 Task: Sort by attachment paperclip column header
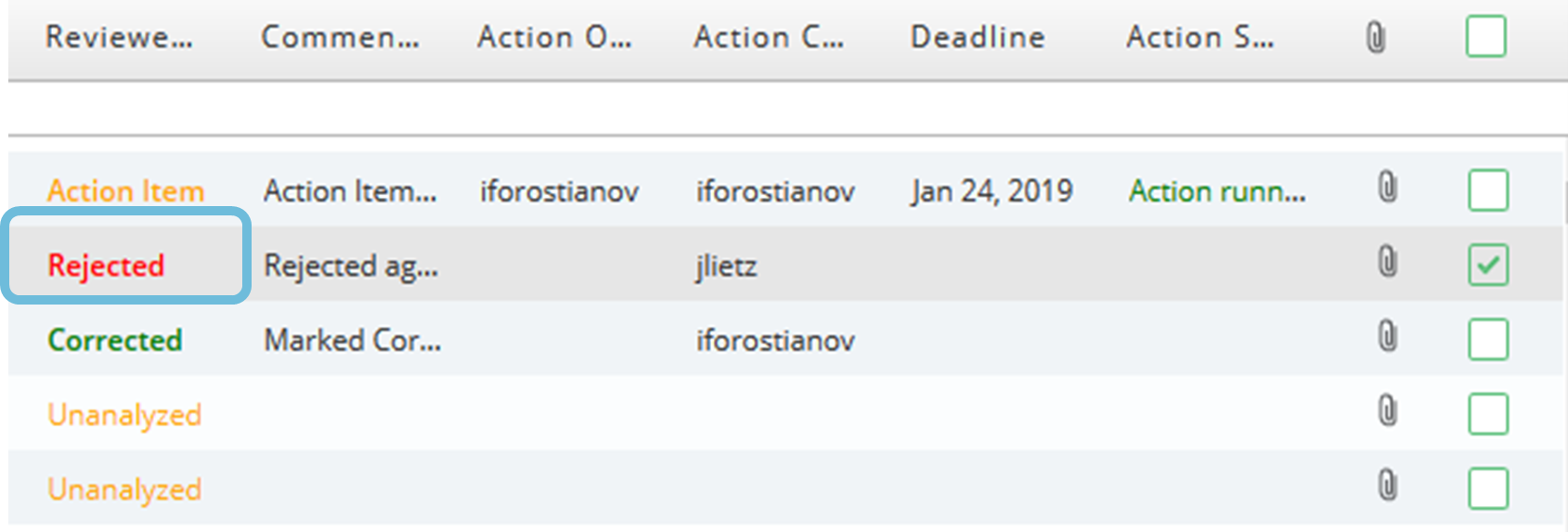[x=1376, y=38]
